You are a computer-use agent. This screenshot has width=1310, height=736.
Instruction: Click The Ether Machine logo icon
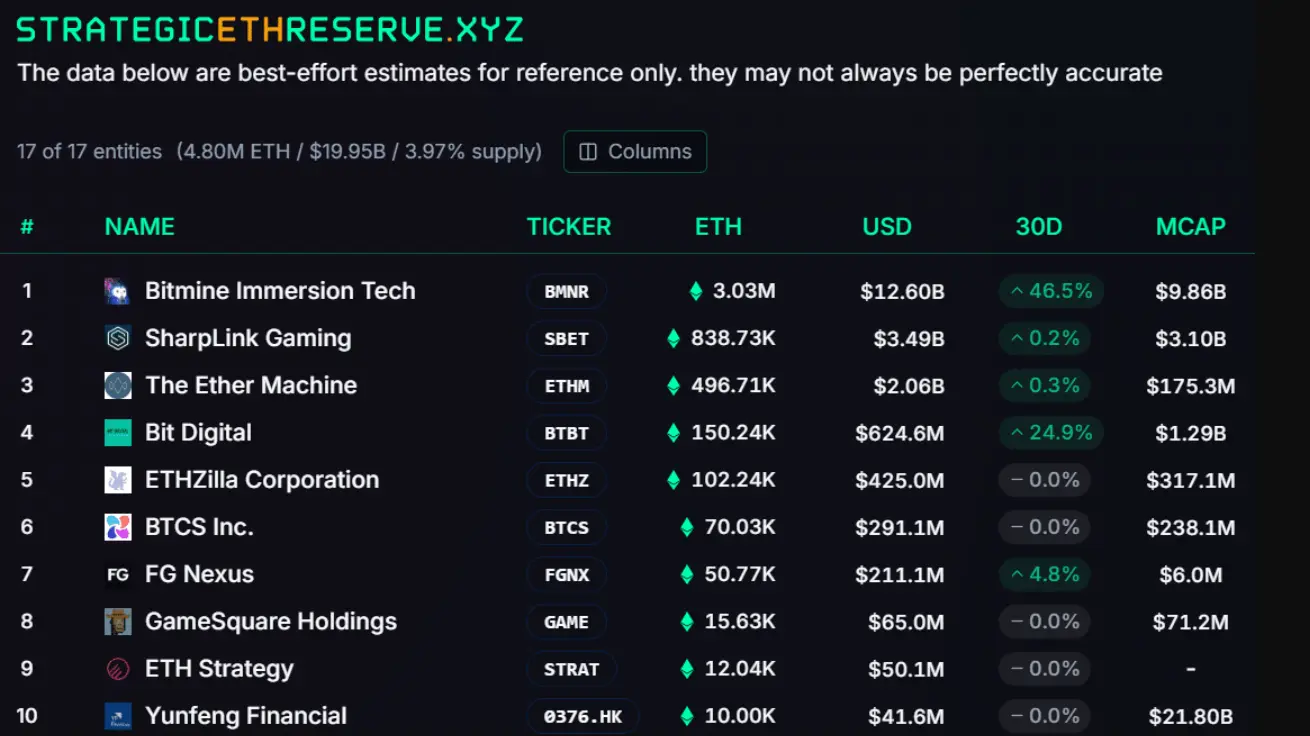click(x=118, y=385)
